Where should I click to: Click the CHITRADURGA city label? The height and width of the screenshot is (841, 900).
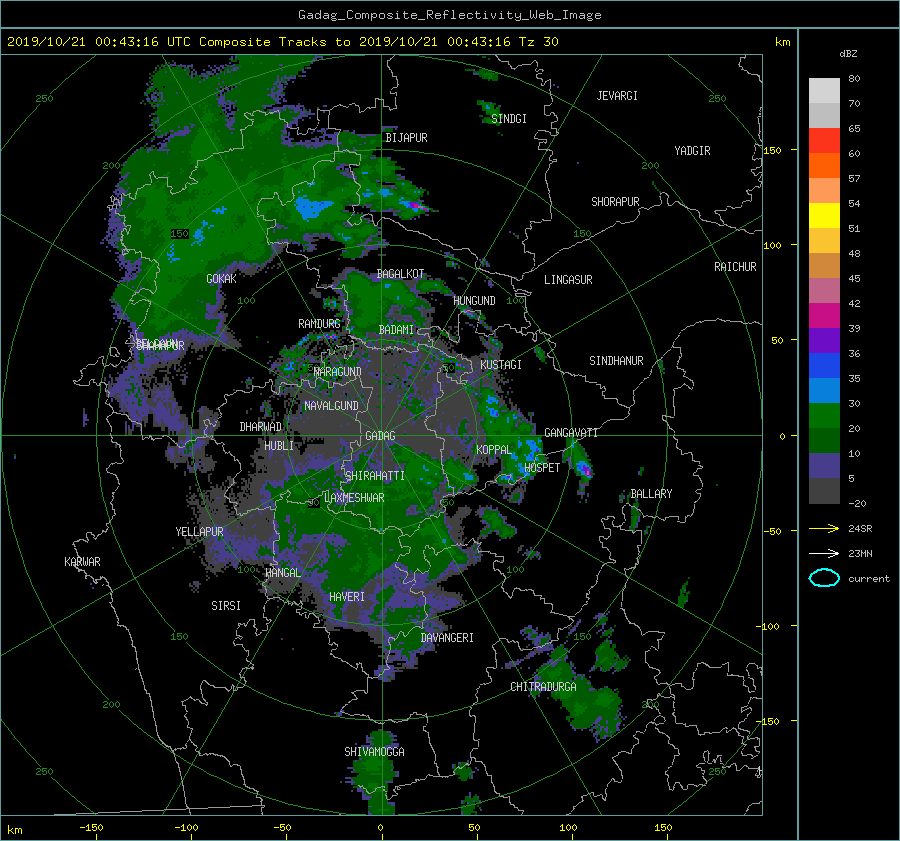tap(544, 687)
